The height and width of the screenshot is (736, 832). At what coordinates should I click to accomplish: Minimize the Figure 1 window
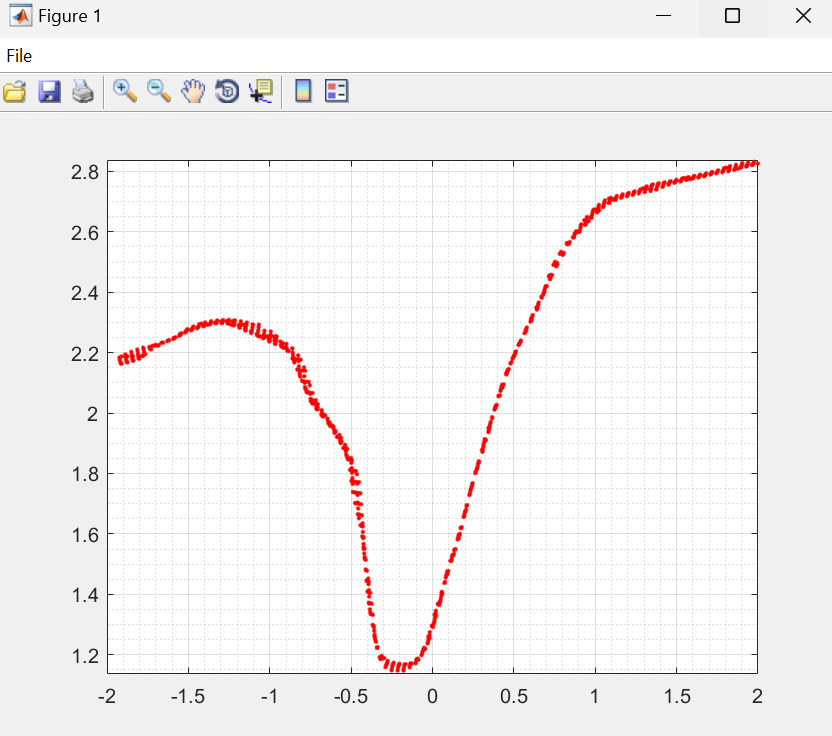pos(662,16)
